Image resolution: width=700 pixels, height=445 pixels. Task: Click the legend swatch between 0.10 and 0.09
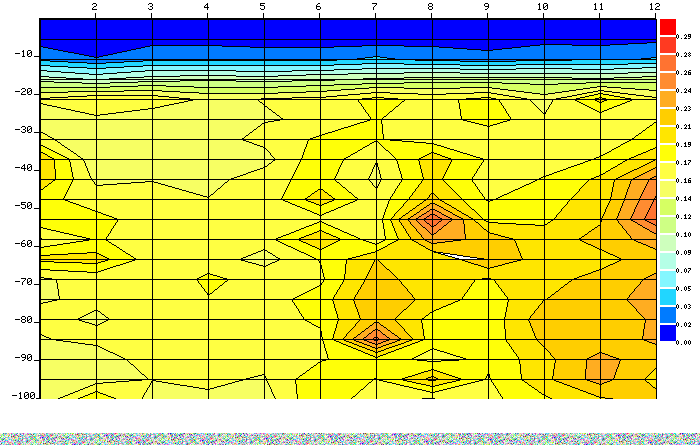[x=668, y=243]
